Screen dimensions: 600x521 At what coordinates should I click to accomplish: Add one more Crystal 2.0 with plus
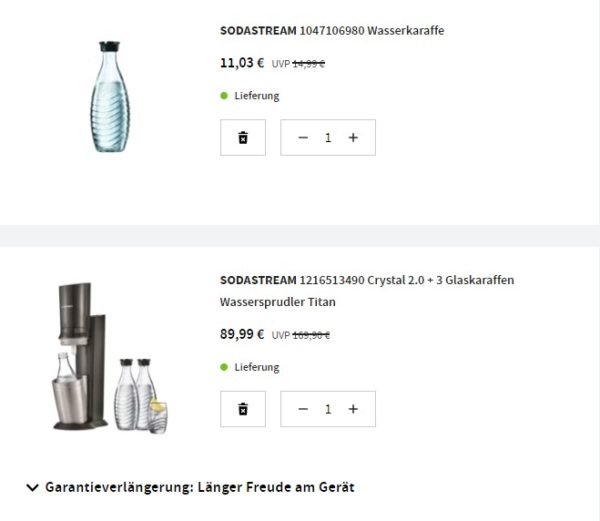tap(353, 409)
